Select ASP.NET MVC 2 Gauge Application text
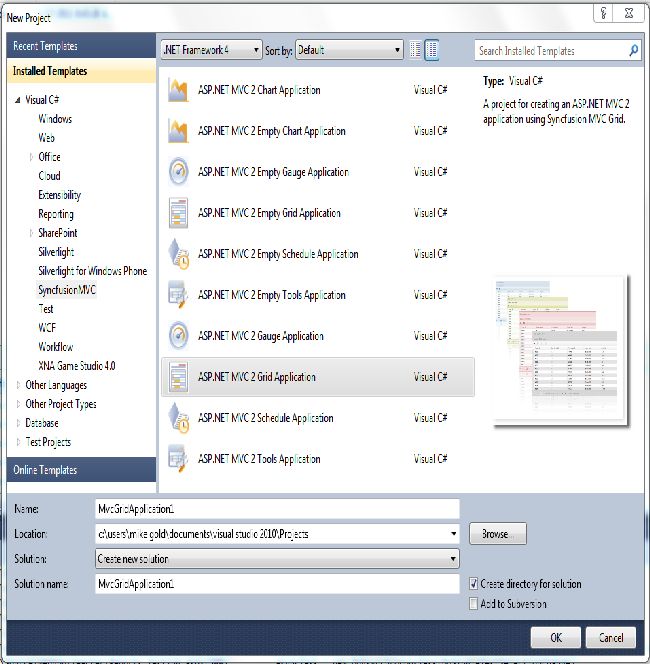The image size is (650, 664). tap(261, 336)
